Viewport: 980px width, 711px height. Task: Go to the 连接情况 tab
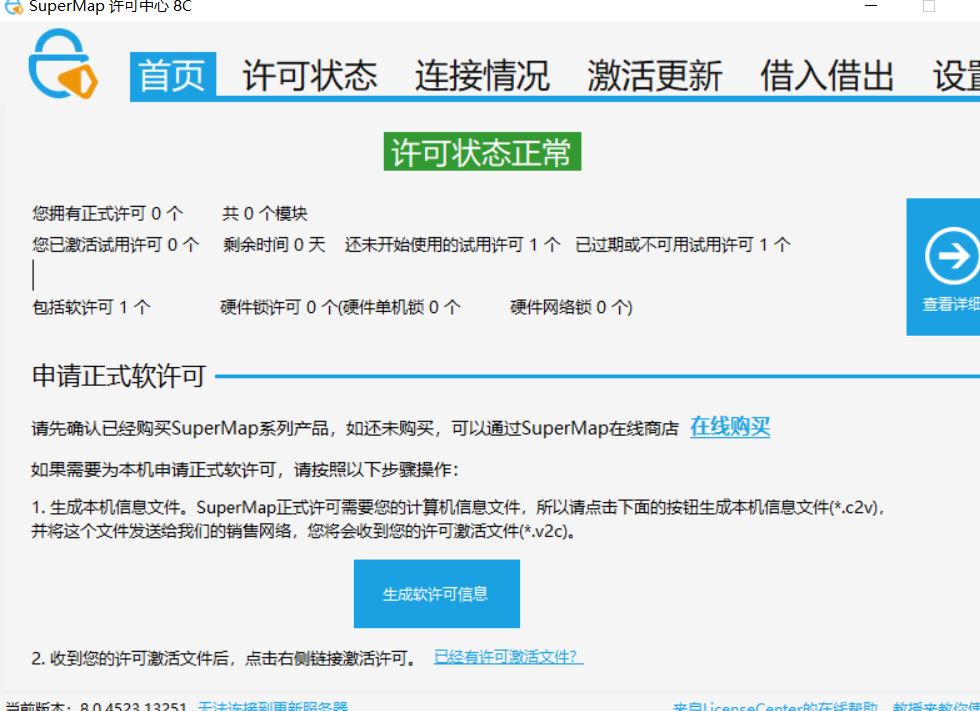click(x=482, y=76)
